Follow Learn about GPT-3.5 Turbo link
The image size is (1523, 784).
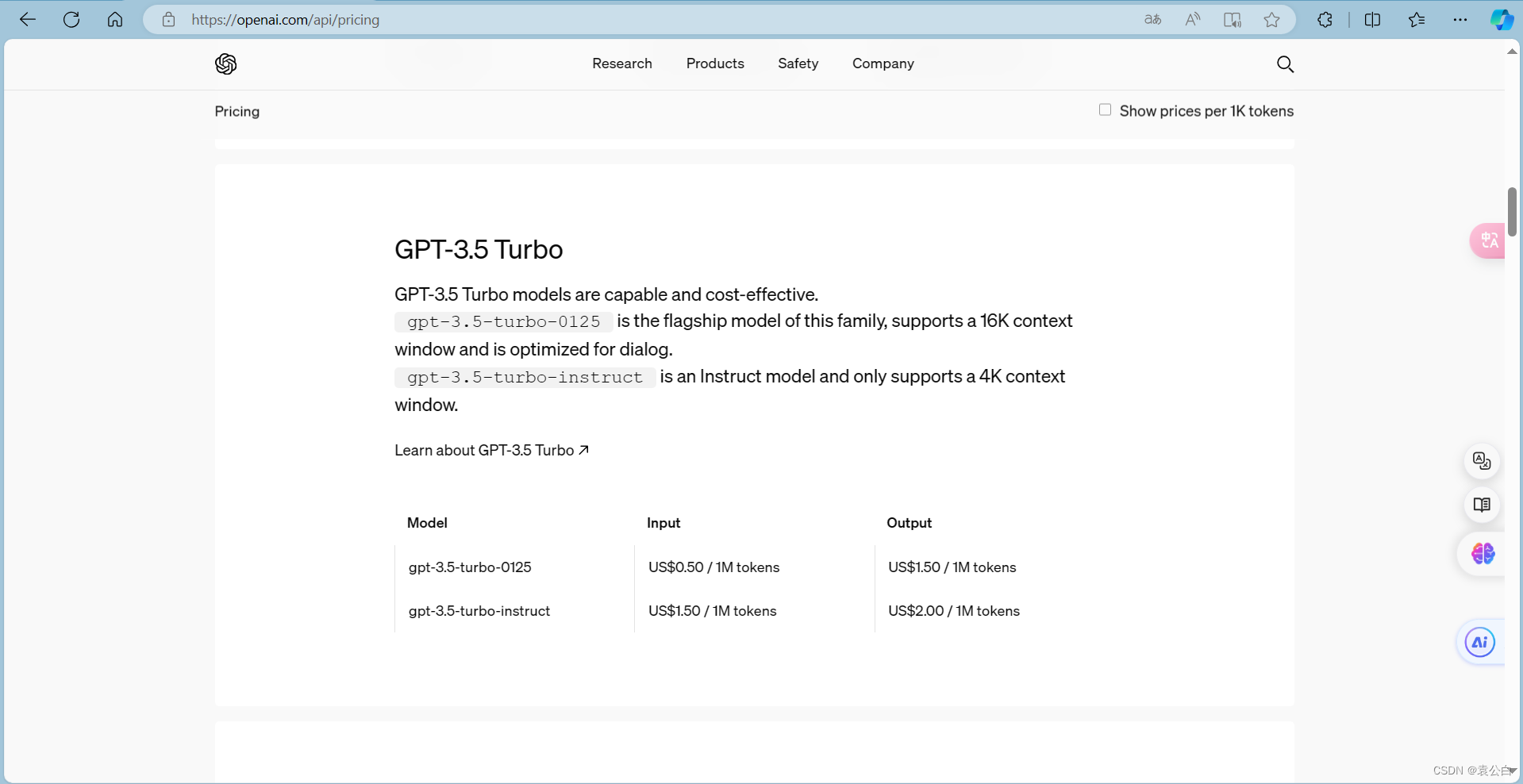pos(492,450)
